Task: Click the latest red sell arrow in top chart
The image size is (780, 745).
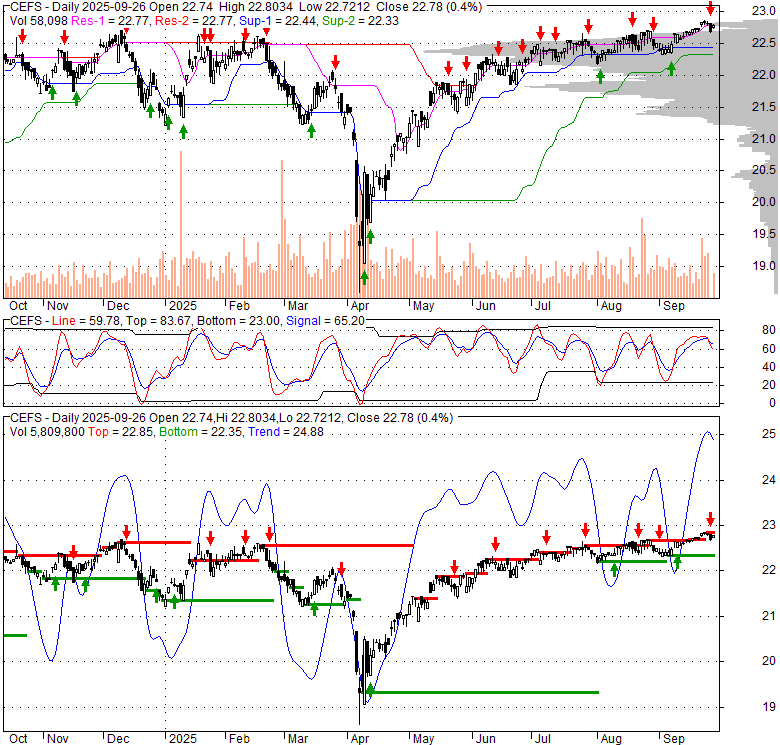Action: point(711,8)
